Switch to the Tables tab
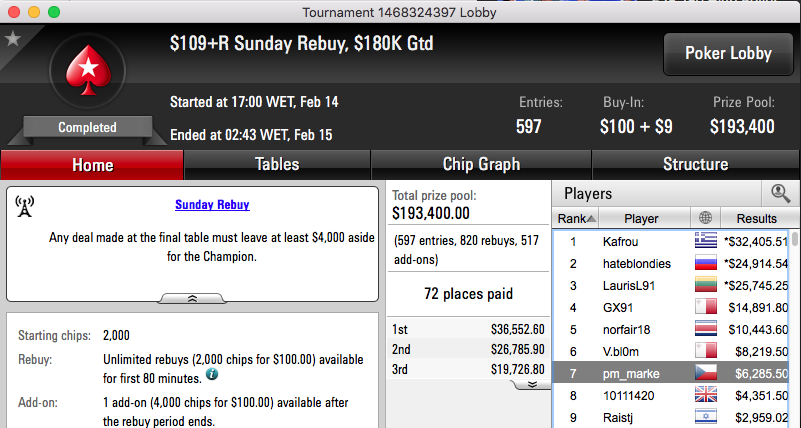Viewport: 801px width, 428px height. pyautogui.click(x=277, y=164)
